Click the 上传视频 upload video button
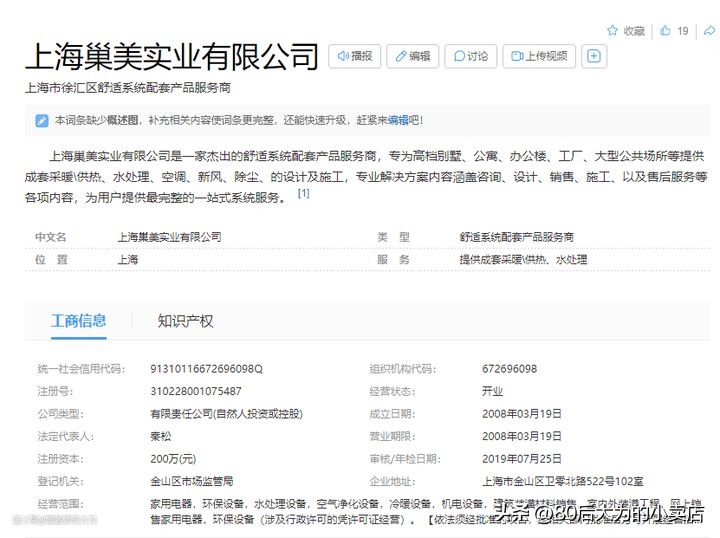Image resolution: width=720 pixels, height=538 pixels. (x=539, y=56)
